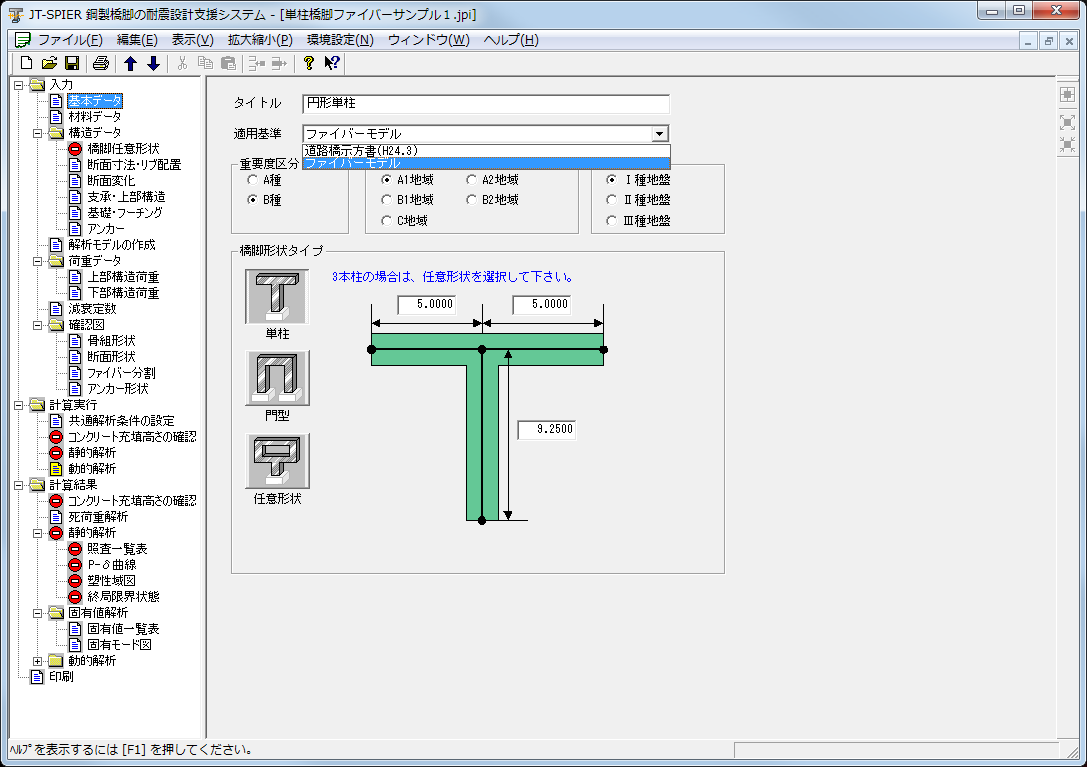Choose the 任意形状 pier shape icon
Screen dimensions: 1087x767
(x=277, y=461)
